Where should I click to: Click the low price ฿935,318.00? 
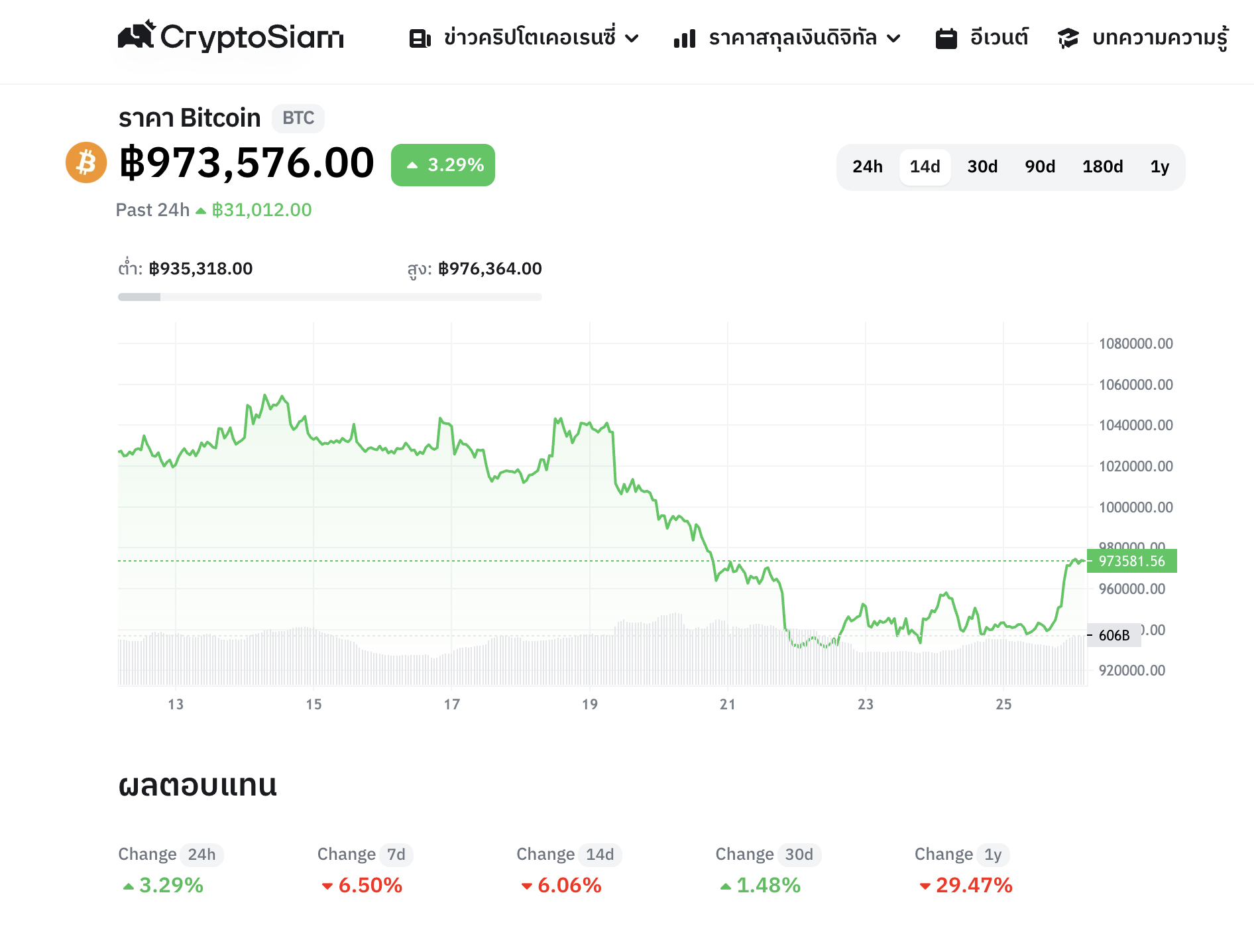point(201,268)
